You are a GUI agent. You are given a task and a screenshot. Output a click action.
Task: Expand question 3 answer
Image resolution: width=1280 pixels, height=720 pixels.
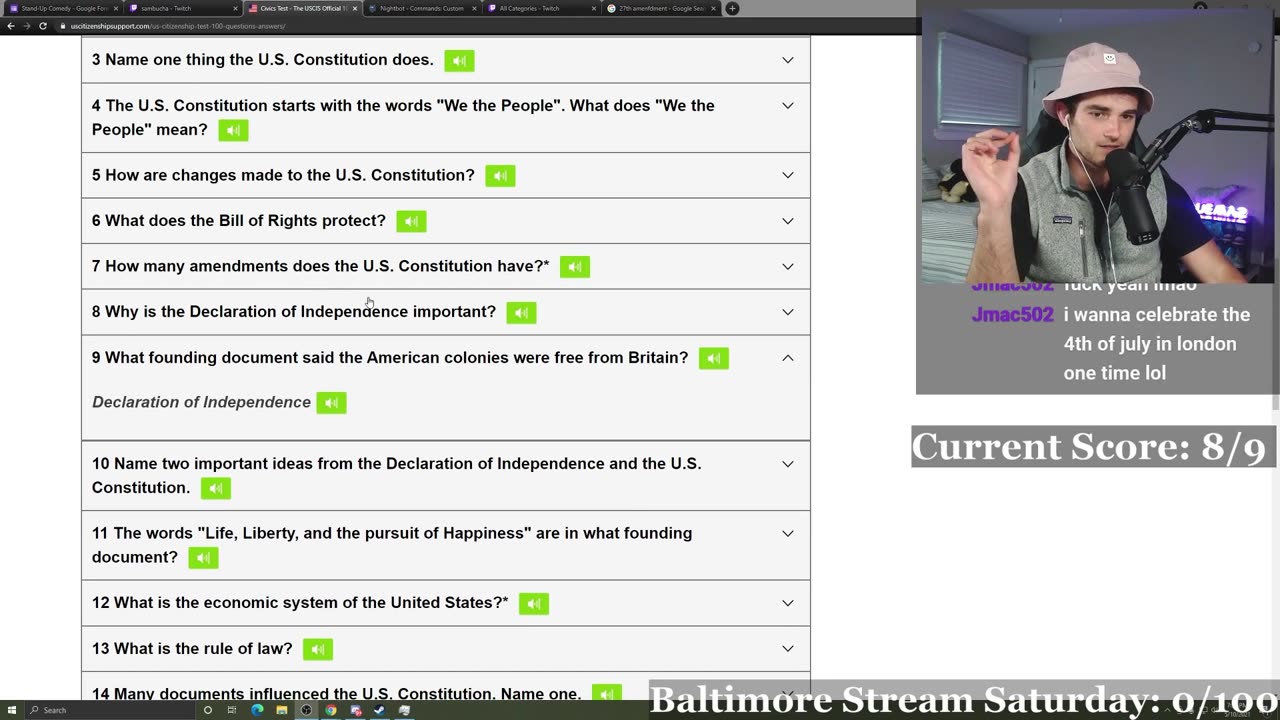coord(788,60)
